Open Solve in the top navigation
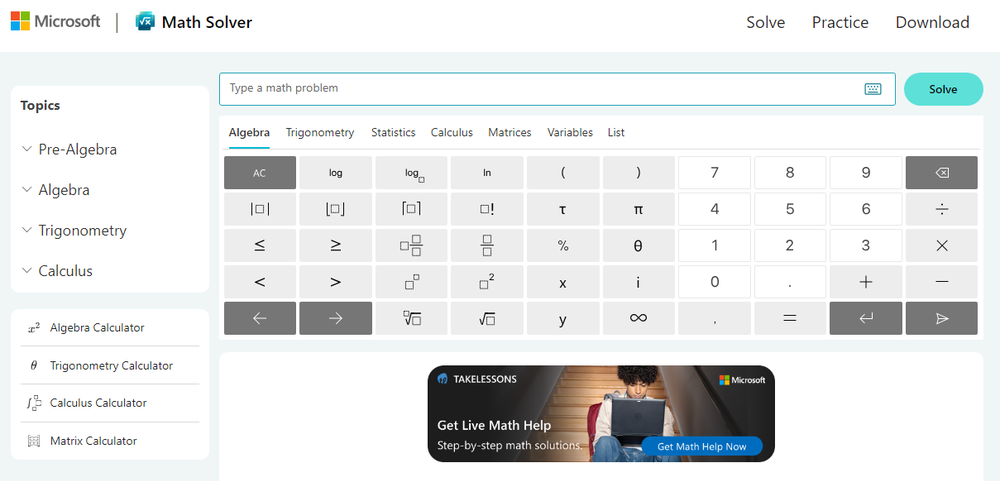 [x=765, y=22]
